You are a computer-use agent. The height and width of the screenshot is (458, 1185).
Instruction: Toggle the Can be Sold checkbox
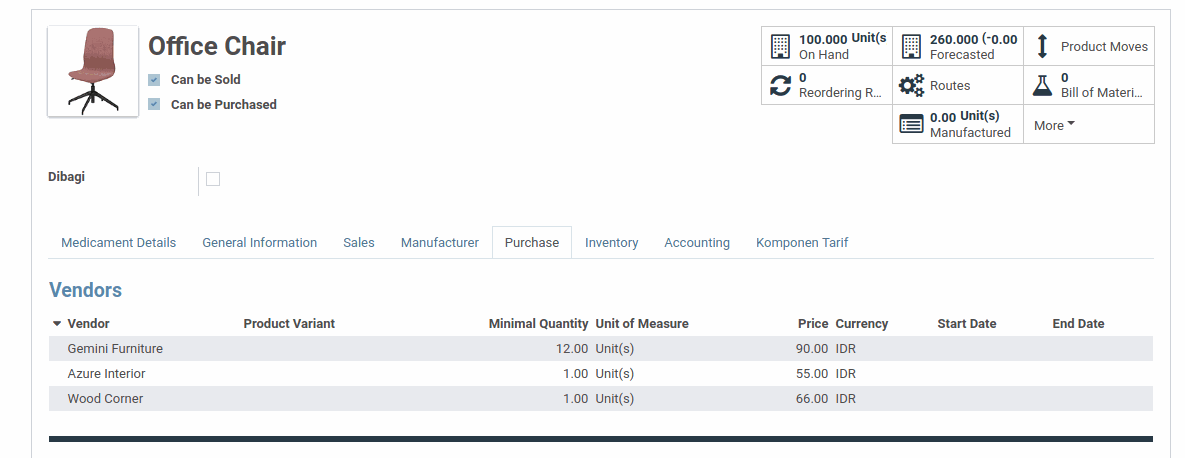tap(154, 80)
